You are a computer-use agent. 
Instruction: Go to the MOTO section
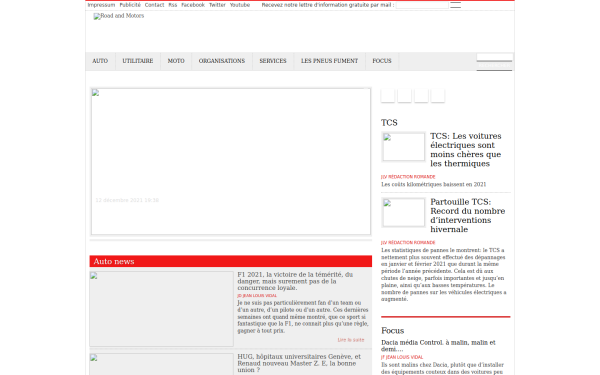coord(176,61)
